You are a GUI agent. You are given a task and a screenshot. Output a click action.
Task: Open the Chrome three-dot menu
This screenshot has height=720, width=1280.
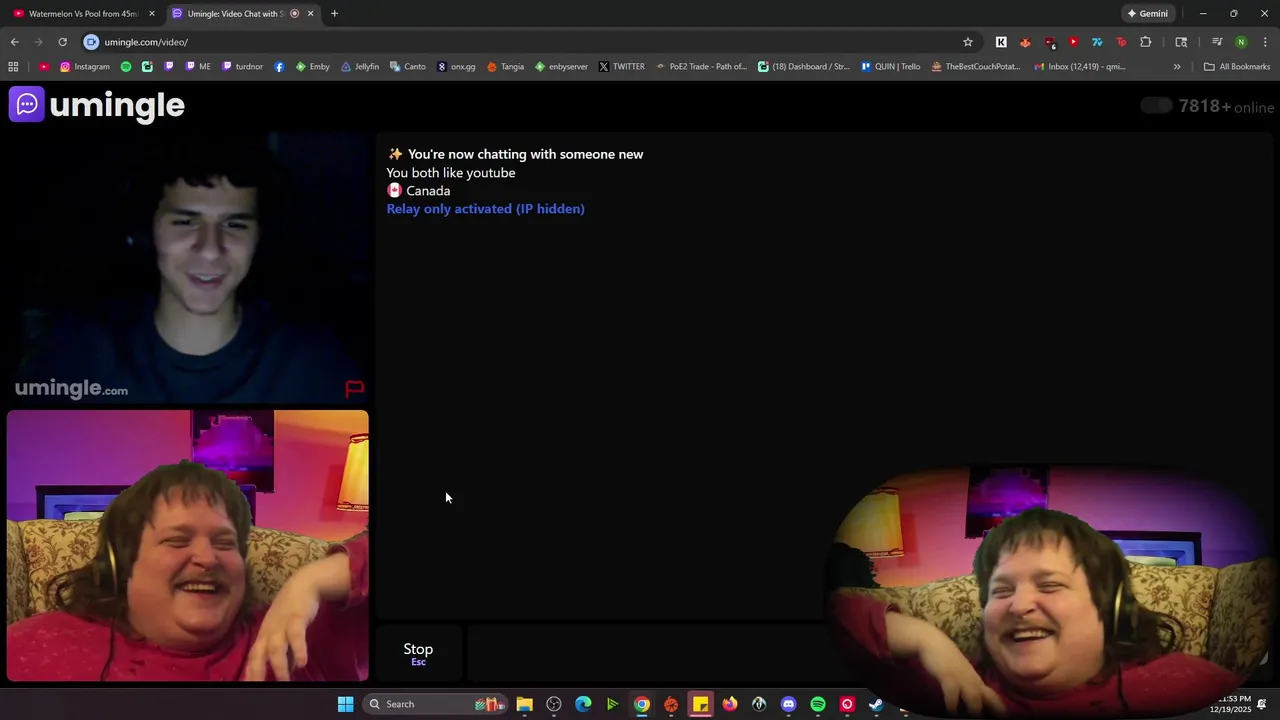click(x=1265, y=42)
